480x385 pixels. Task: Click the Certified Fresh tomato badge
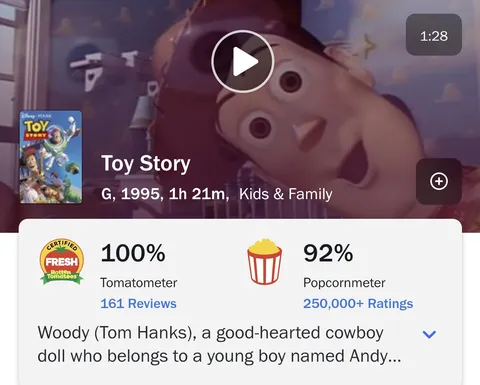point(62,262)
